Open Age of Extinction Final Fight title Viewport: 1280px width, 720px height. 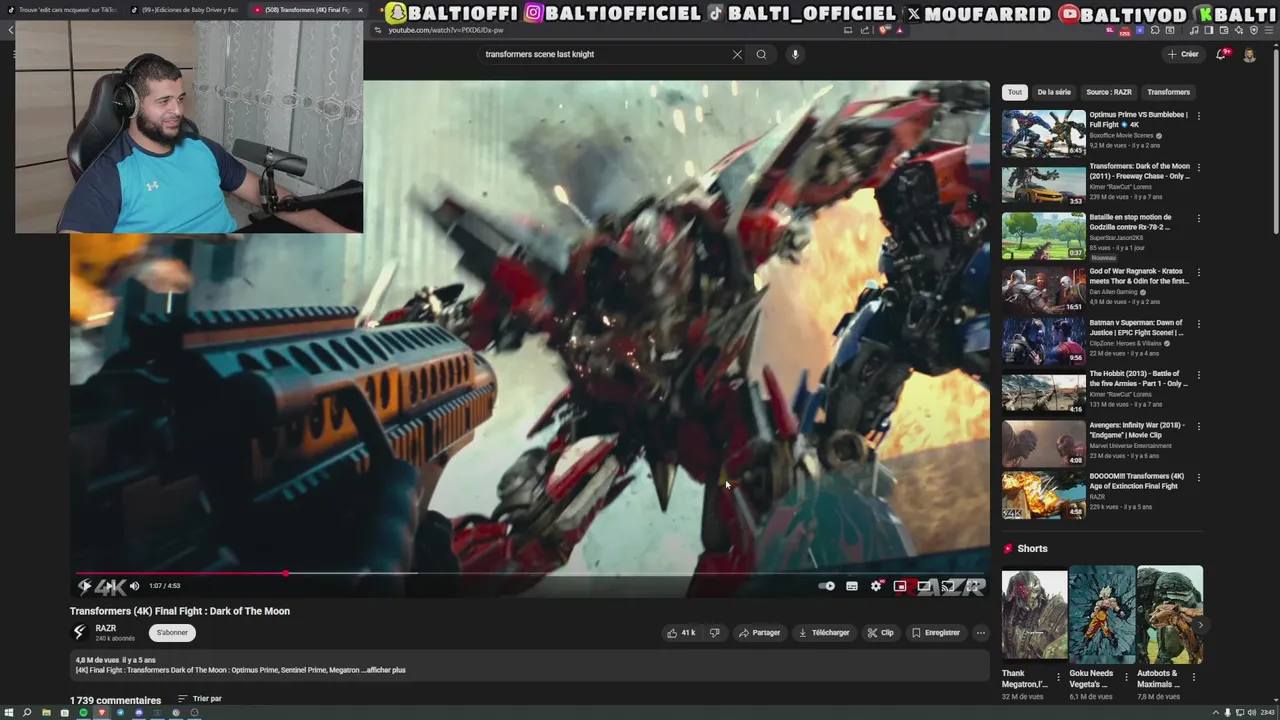(1136, 481)
